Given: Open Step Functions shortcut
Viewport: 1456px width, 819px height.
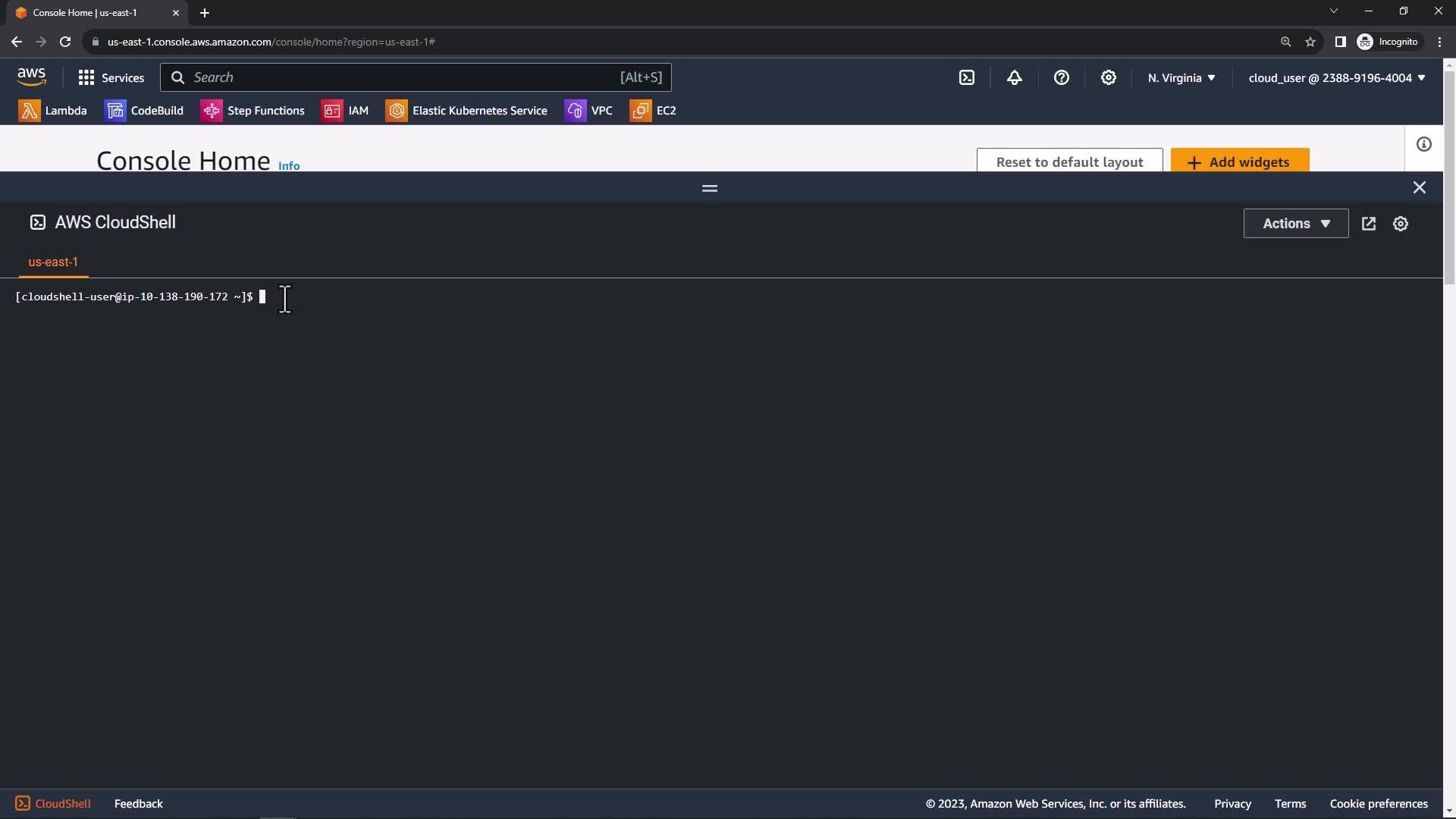Looking at the screenshot, I should [x=253, y=111].
